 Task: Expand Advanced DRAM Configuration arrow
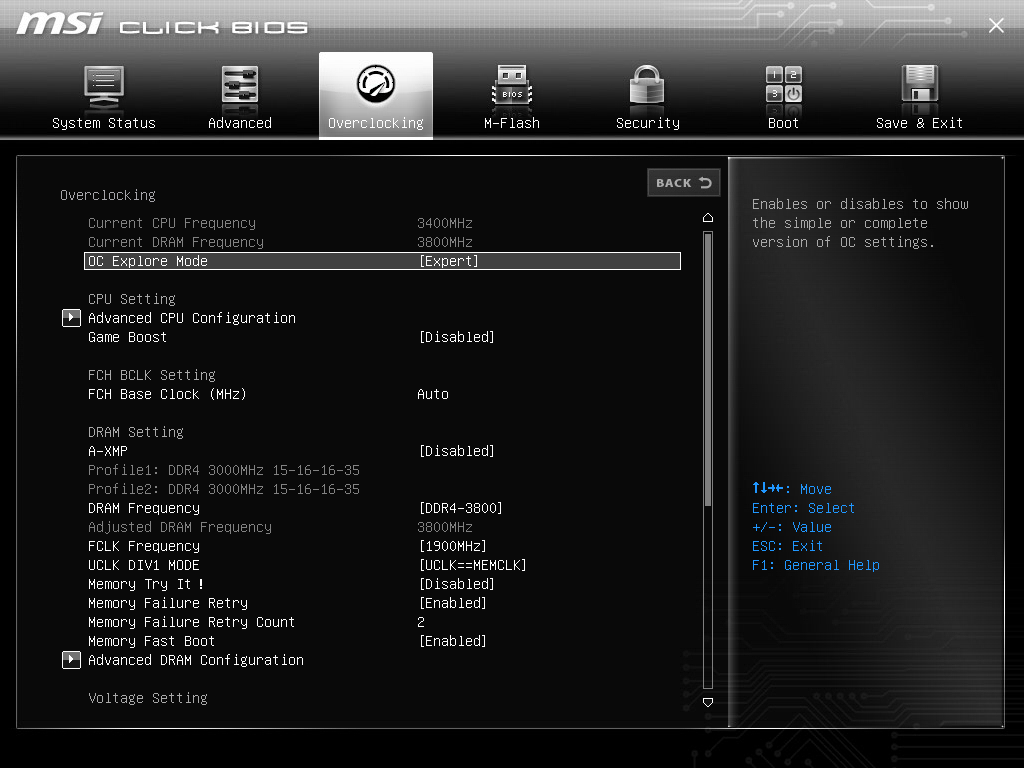click(71, 660)
